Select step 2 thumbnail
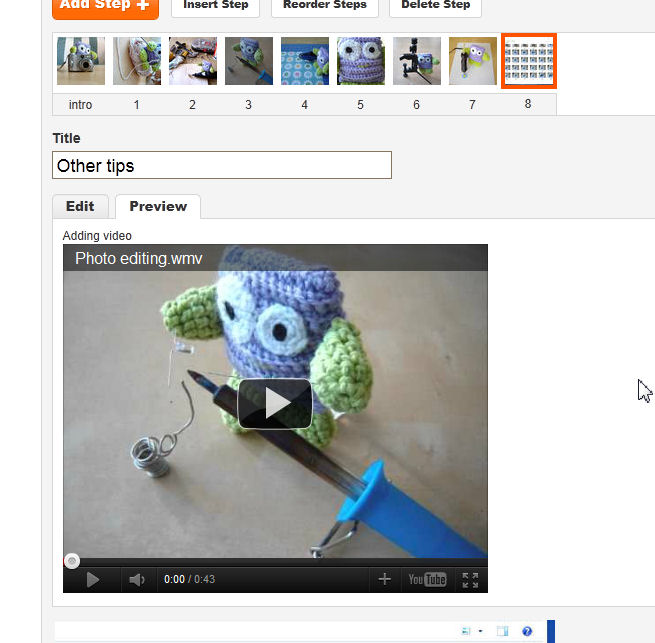655x643 pixels. (x=193, y=61)
